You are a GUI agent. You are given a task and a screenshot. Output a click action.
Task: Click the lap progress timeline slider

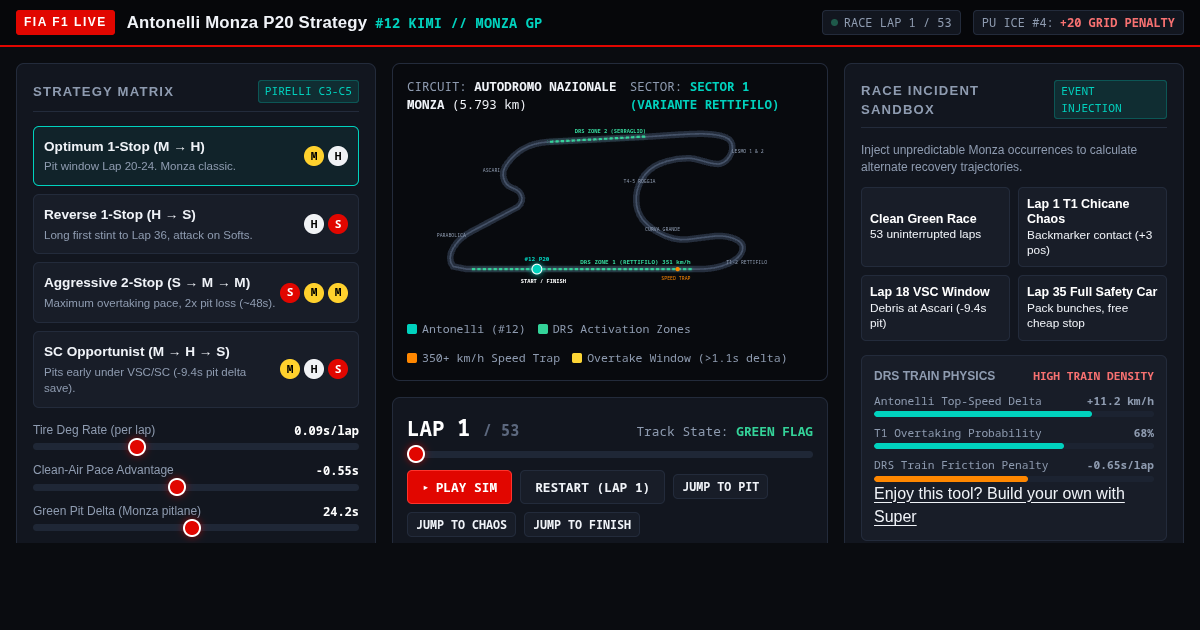click(610, 454)
